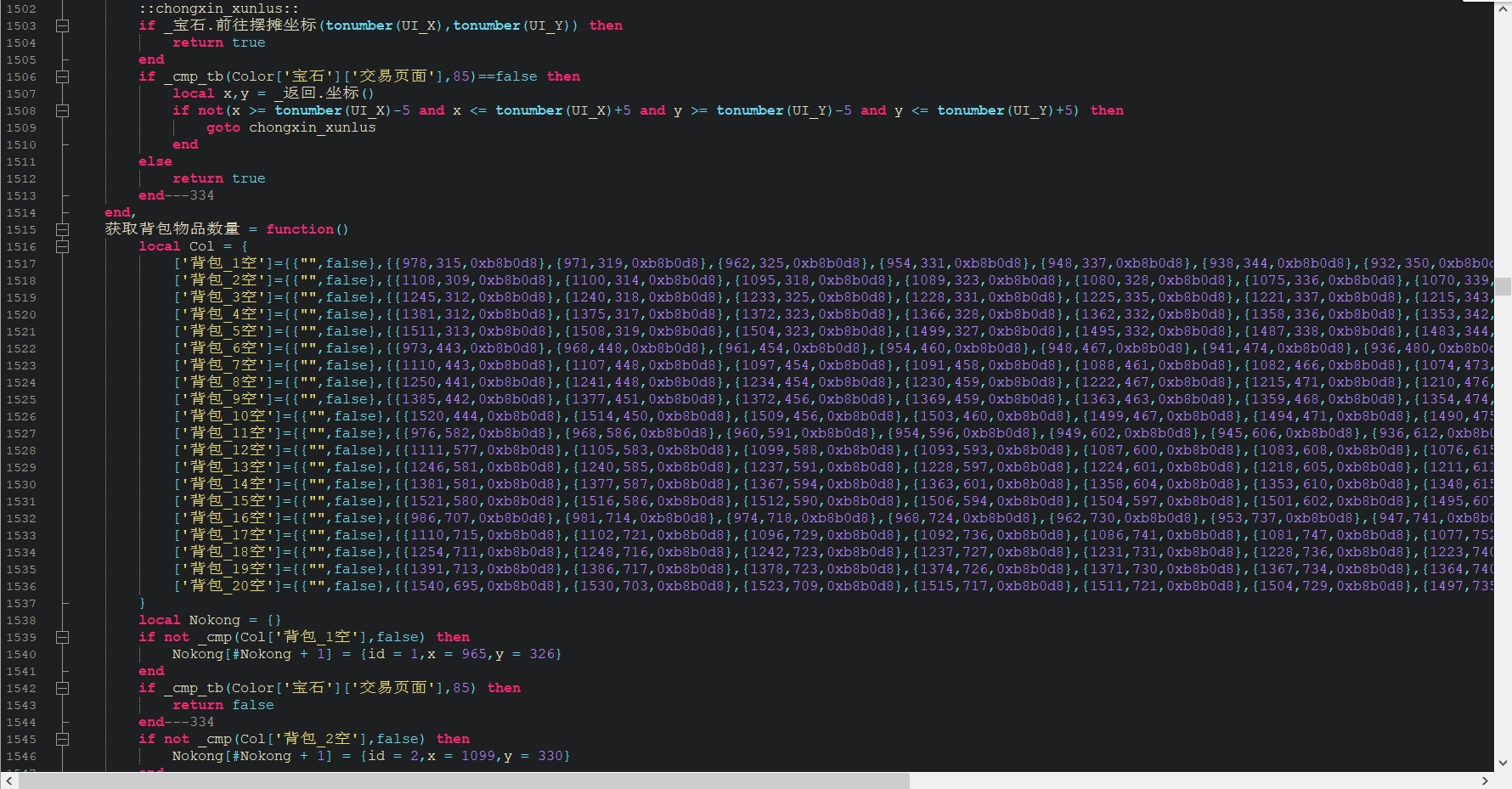
Task: Collapse the function fold at line 1515
Action: 62,229
